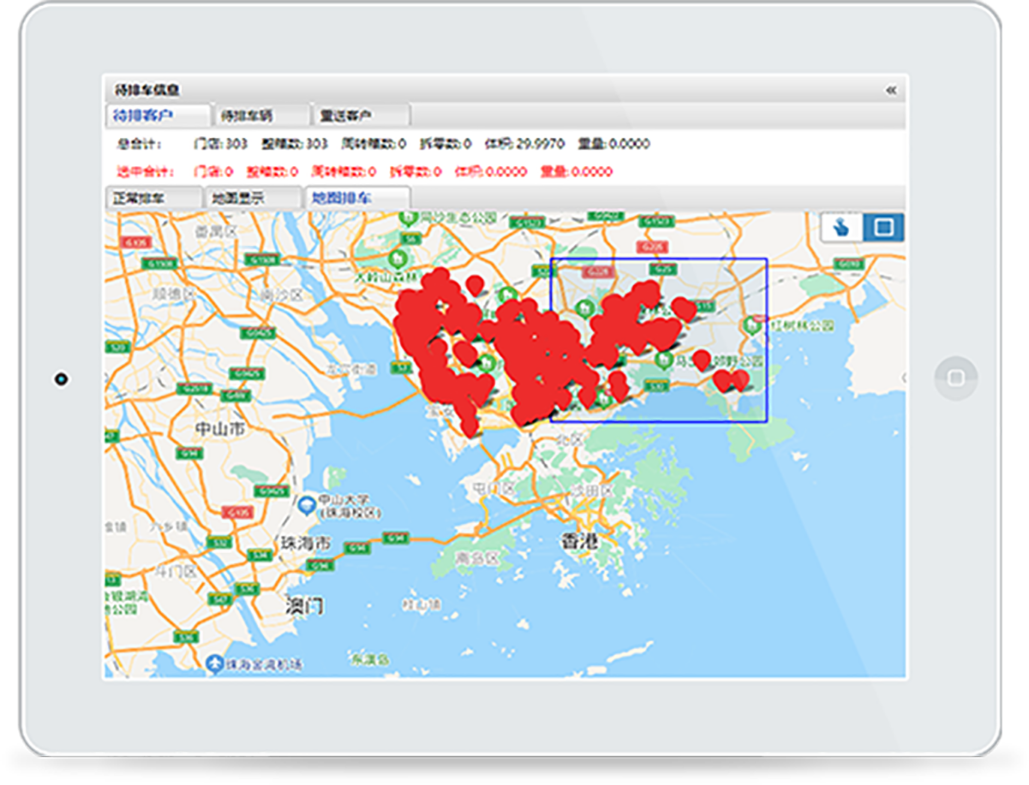Click the 香港 city label on map

[x=579, y=541]
